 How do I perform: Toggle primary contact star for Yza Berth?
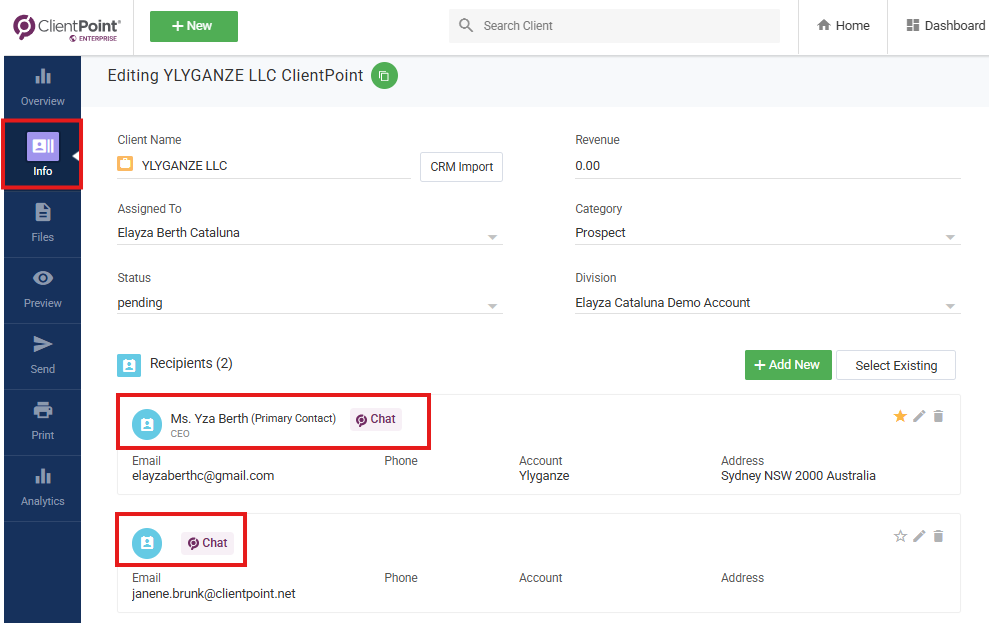pyautogui.click(x=900, y=416)
